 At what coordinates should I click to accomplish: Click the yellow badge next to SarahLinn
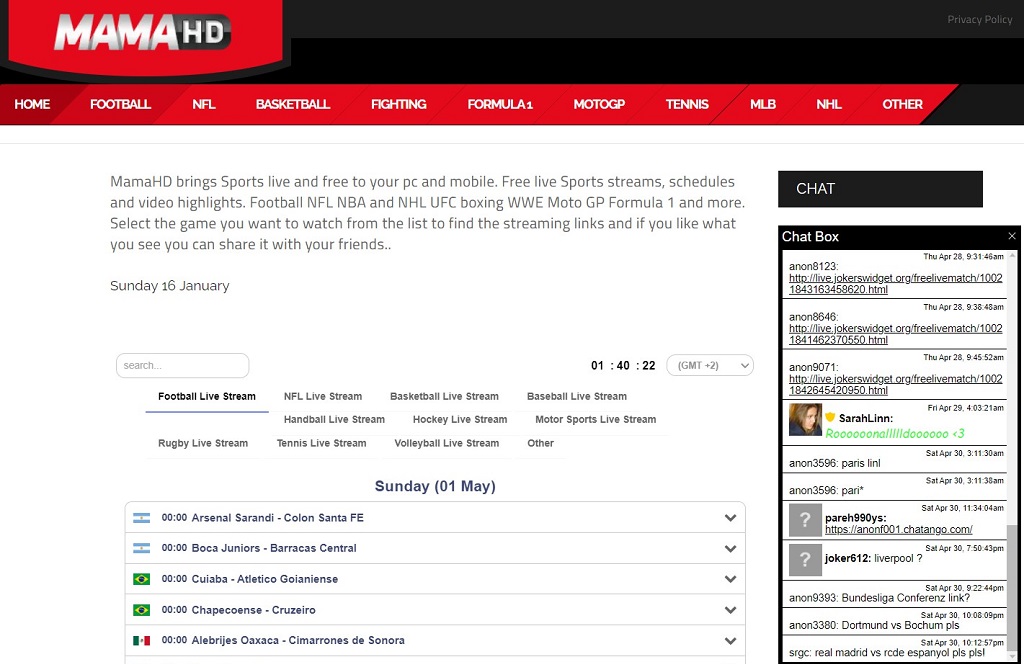(x=830, y=417)
